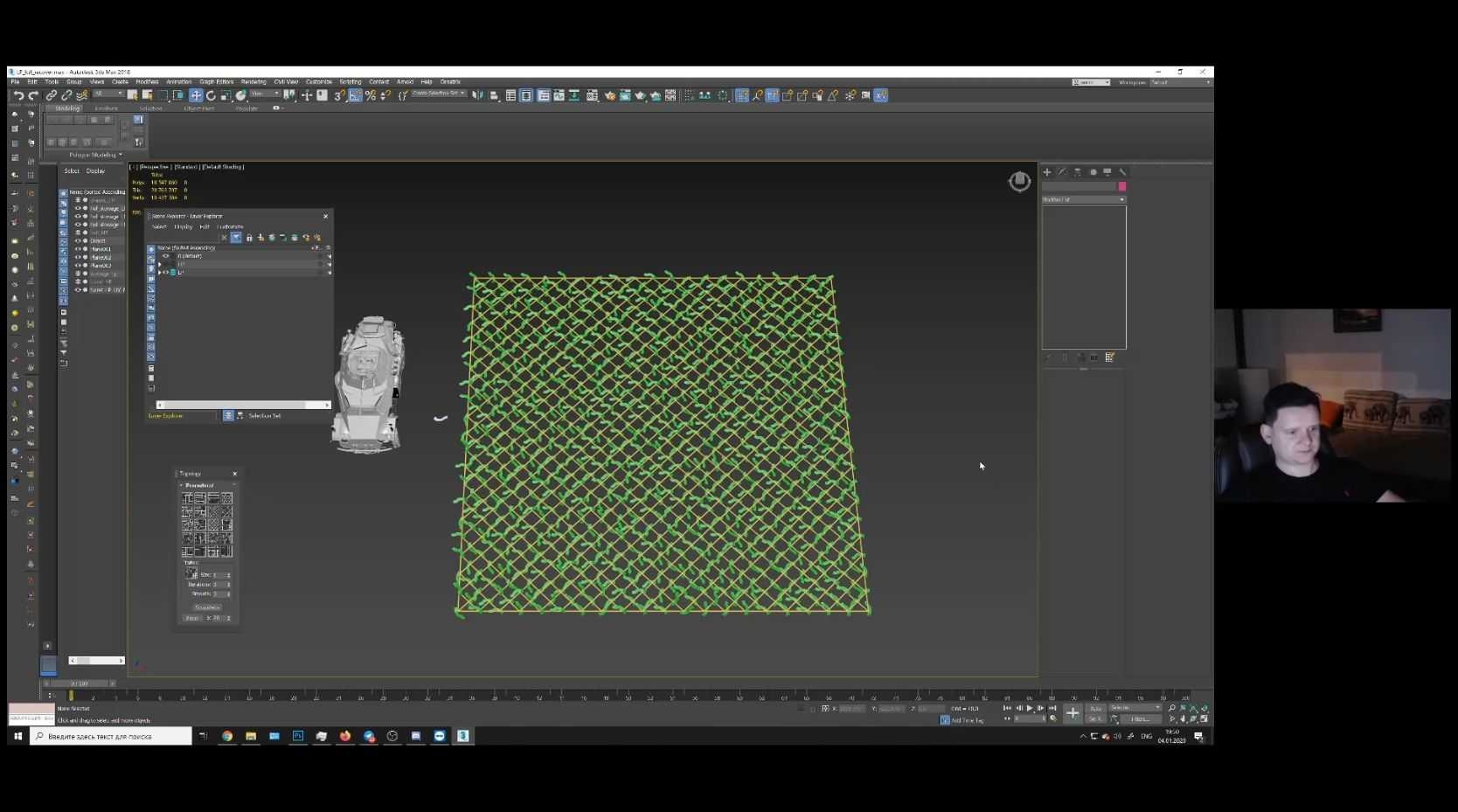1458x812 pixels.
Task: Close the Layer Explorer window
Action: [326, 216]
